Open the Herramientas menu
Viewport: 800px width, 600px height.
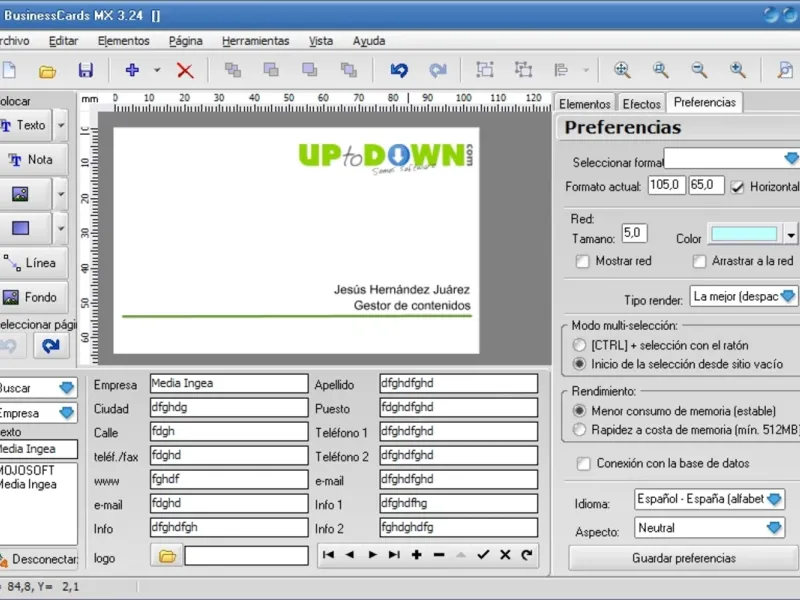(256, 41)
